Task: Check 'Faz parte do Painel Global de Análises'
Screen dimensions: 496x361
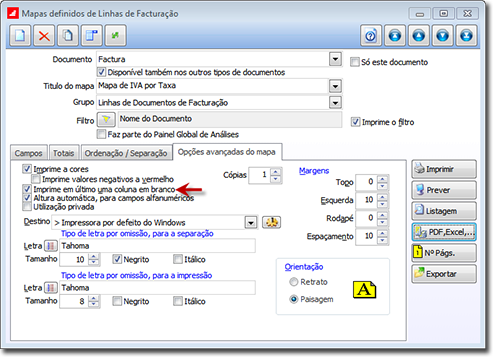Action: pyautogui.click(x=101, y=134)
